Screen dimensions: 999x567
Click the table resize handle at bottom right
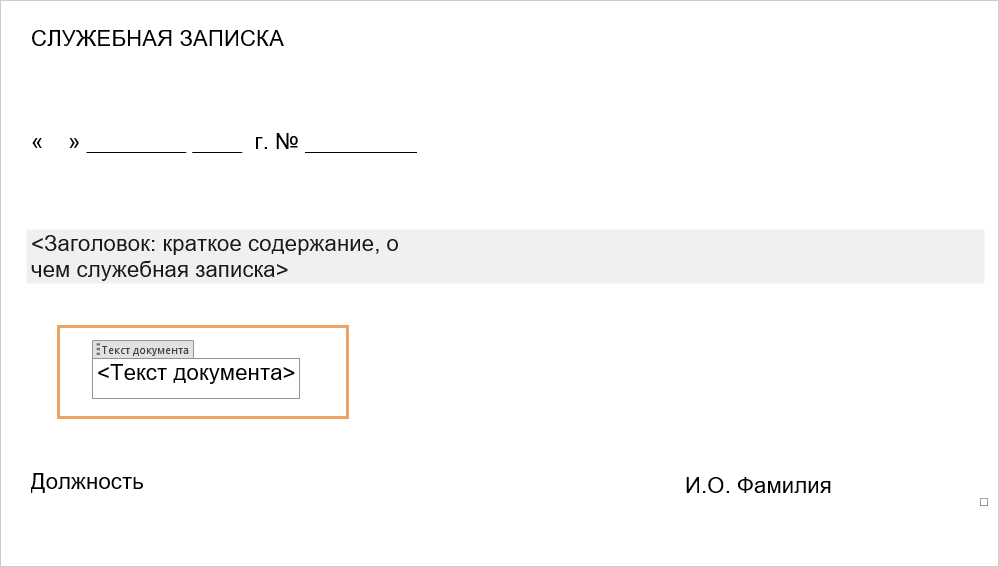point(984,502)
